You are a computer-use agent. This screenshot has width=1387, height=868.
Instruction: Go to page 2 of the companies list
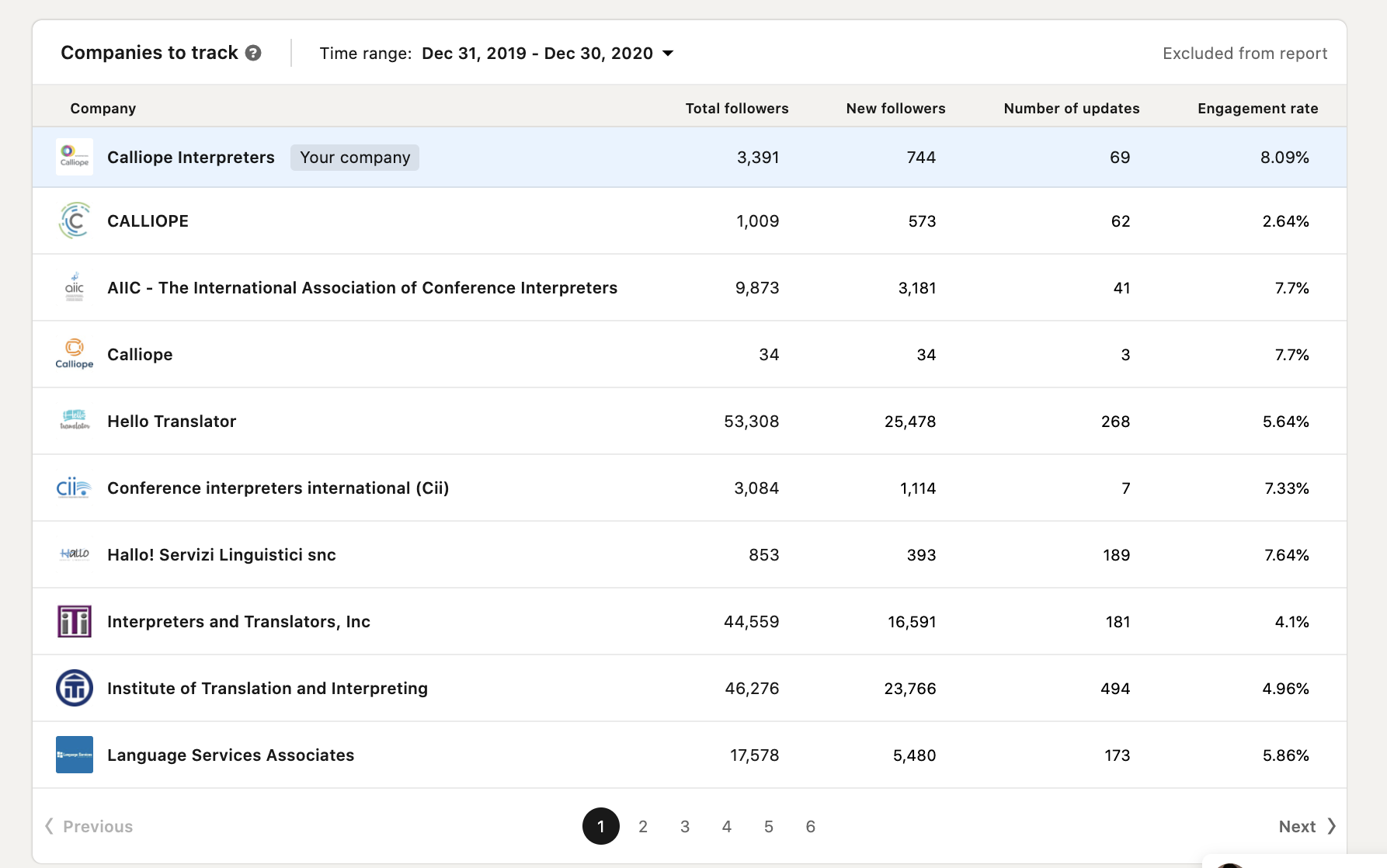(x=643, y=826)
